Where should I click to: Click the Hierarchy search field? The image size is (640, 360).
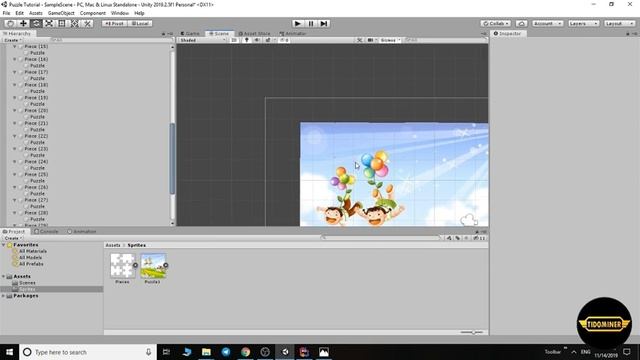[110, 40]
